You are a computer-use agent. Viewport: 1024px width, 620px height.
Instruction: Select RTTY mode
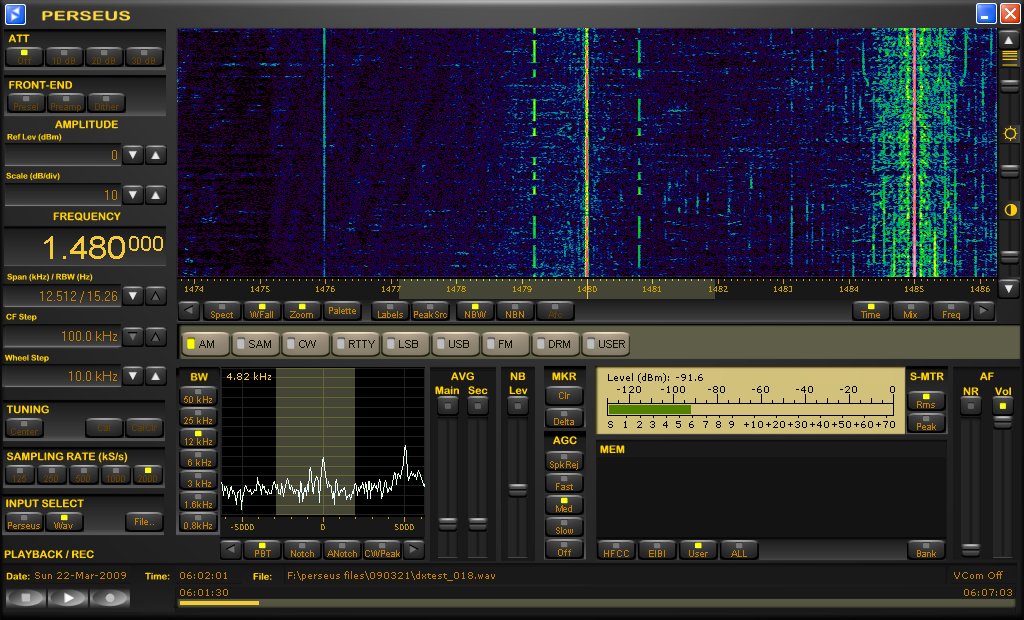point(355,344)
